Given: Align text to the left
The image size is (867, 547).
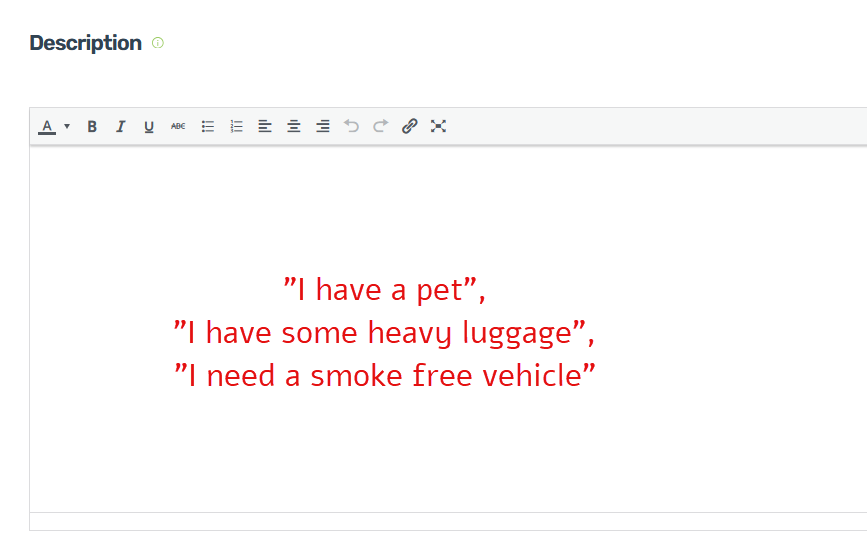Looking at the screenshot, I should click(265, 126).
